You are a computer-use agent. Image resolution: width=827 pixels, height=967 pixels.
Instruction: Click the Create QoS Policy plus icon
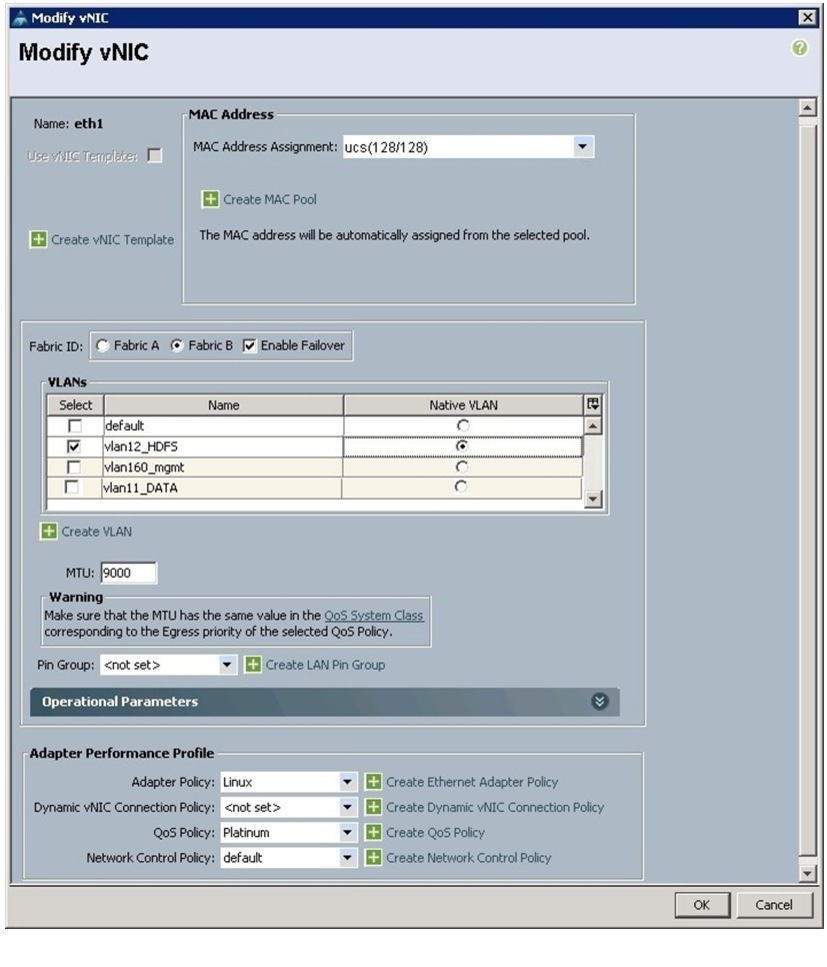click(373, 833)
